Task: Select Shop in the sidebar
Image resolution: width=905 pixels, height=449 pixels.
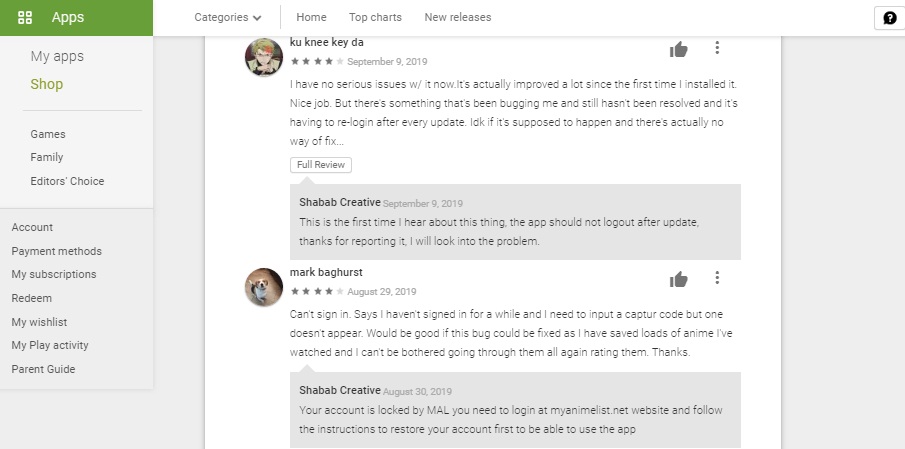Action: pos(47,84)
